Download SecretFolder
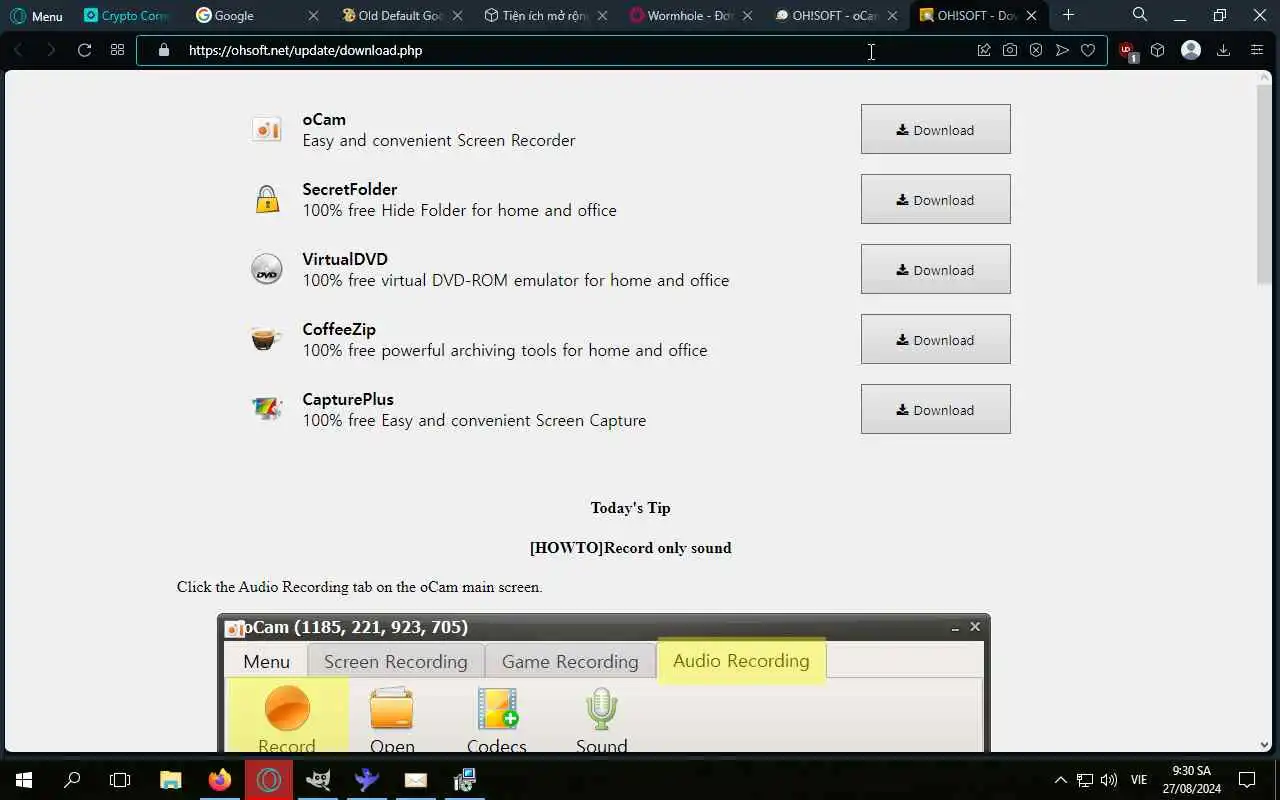The height and width of the screenshot is (800, 1280). (x=936, y=199)
